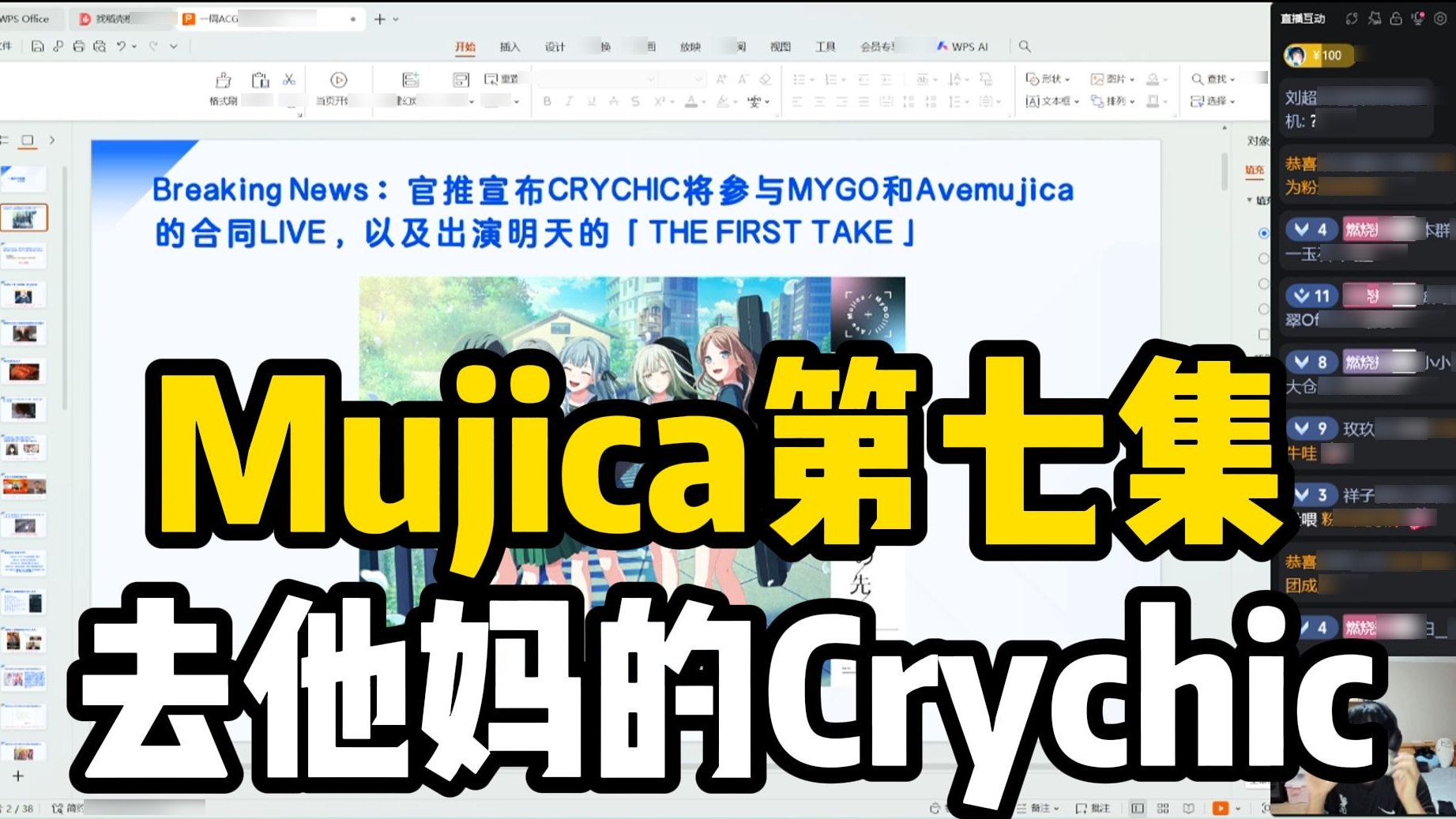This screenshot has width=1456, height=819.
Task: Click the Increase Font Size icon
Action: coord(721,79)
